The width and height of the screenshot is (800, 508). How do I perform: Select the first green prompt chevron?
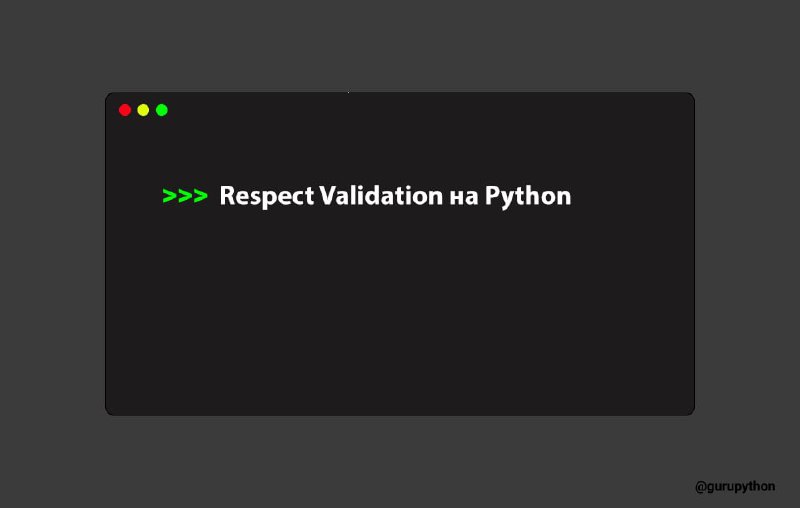coord(169,196)
